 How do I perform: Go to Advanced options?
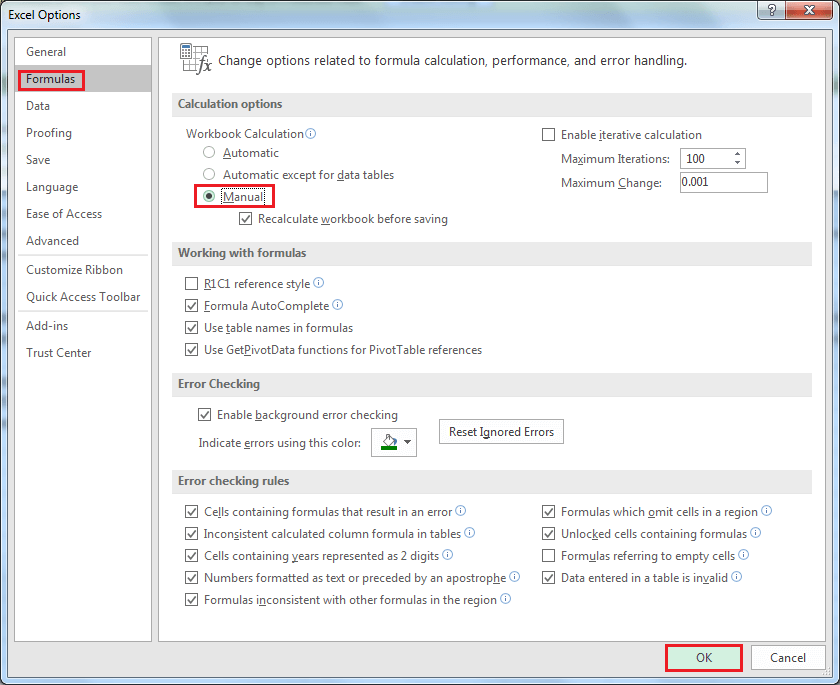(x=83, y=240)
